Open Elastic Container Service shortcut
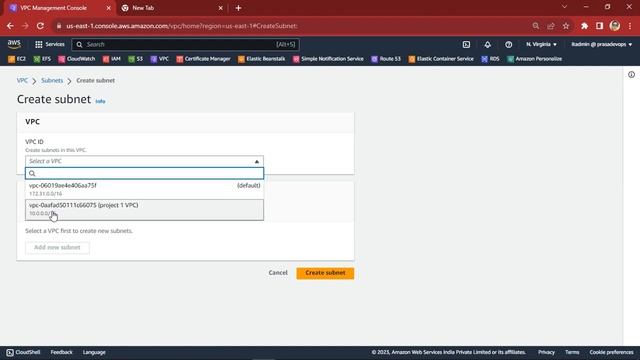 pos(441,59)
